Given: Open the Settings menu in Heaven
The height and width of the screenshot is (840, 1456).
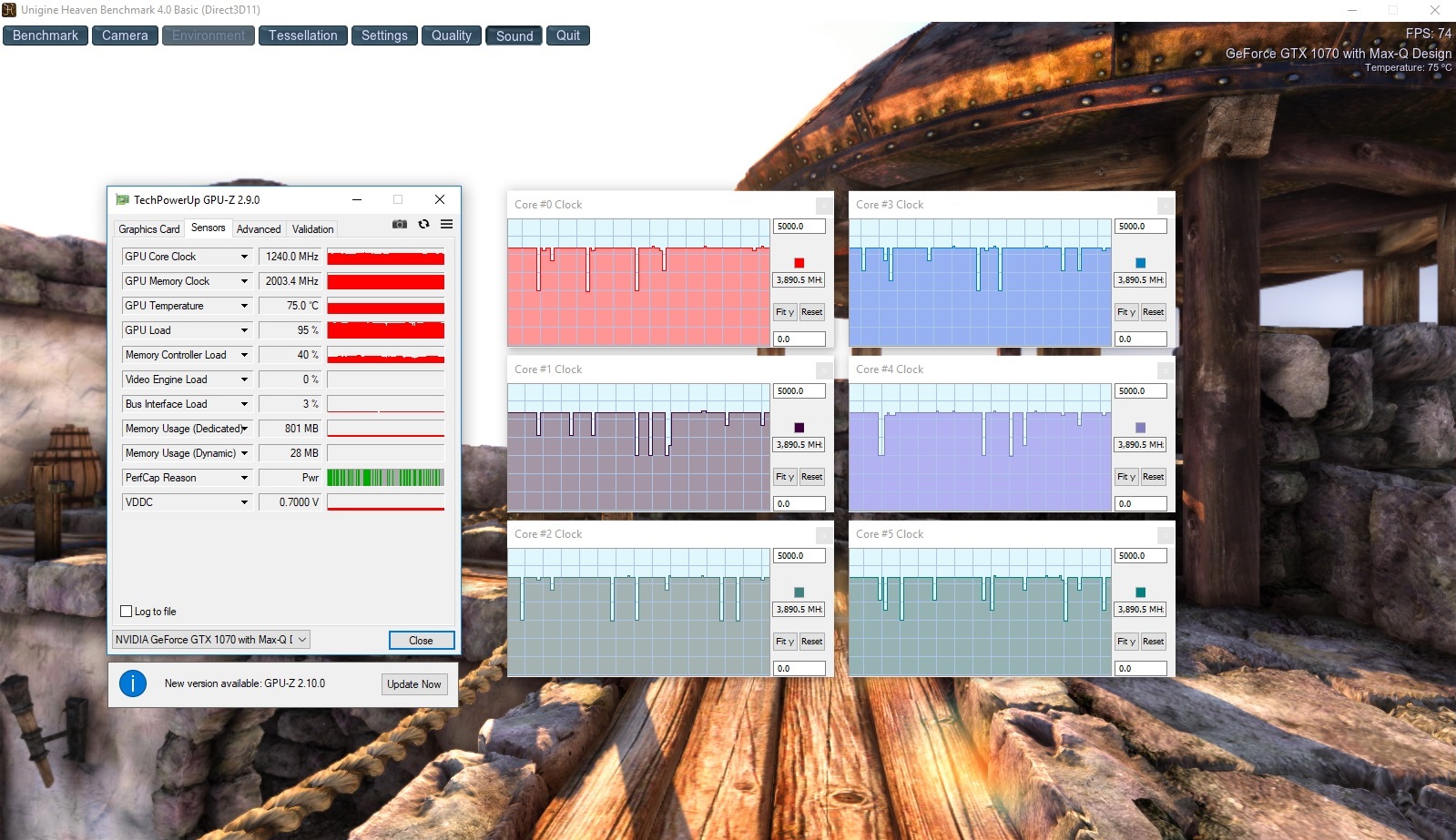Looking at the screenshot, I should click(384, 35).
